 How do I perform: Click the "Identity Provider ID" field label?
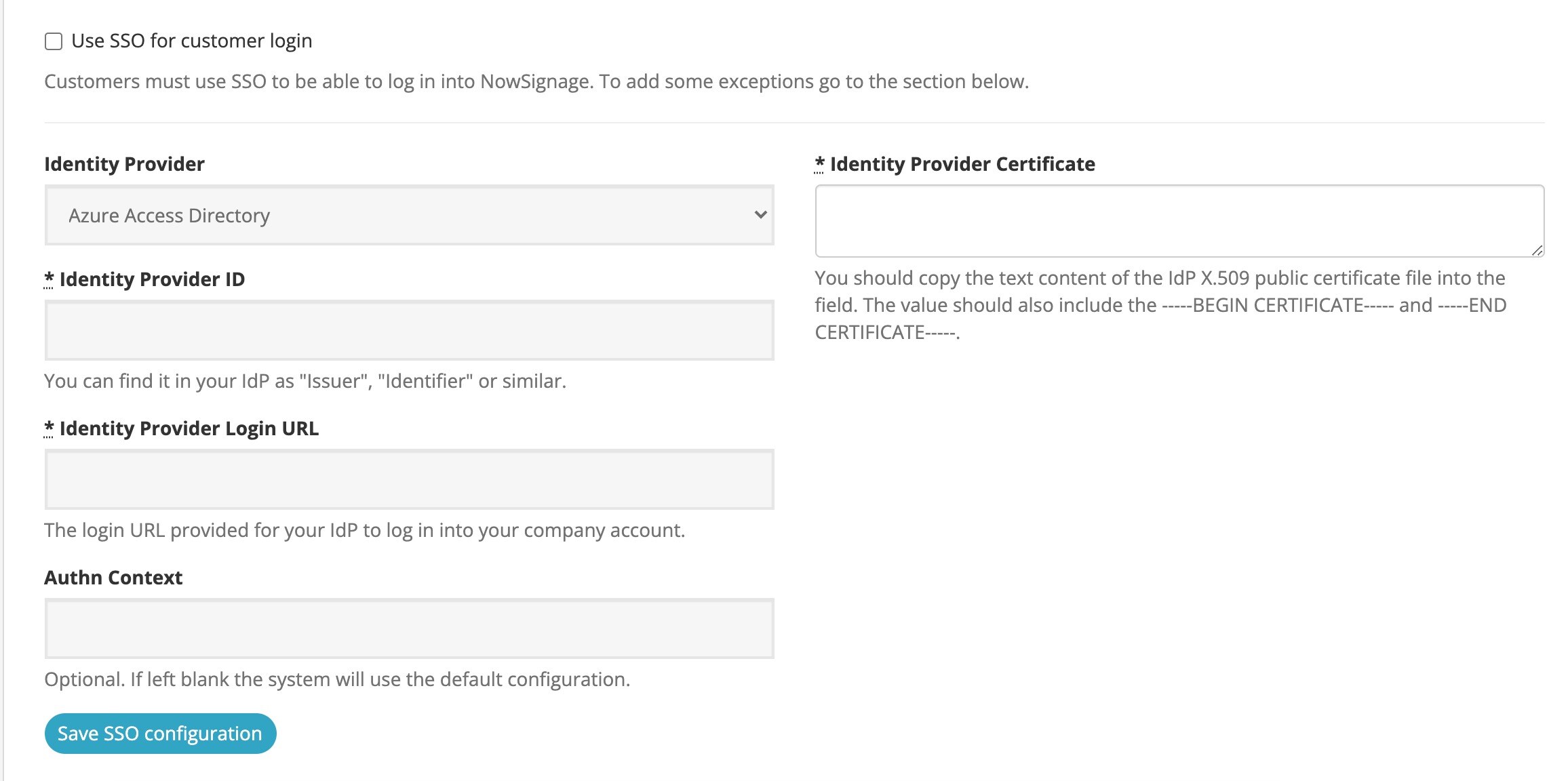pyautogui.click(x=152, y=279)
